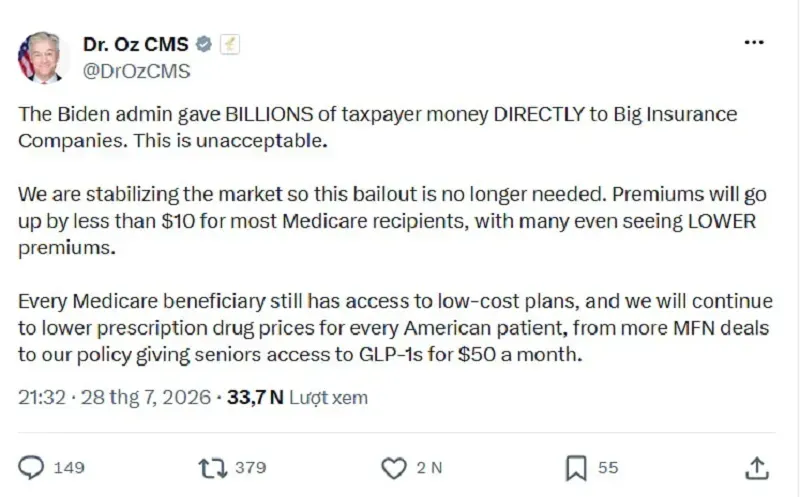The image size is (800, 497).
Task: Click the paragraph mentioning GLP-1s for $50
Action: [395, 328]
